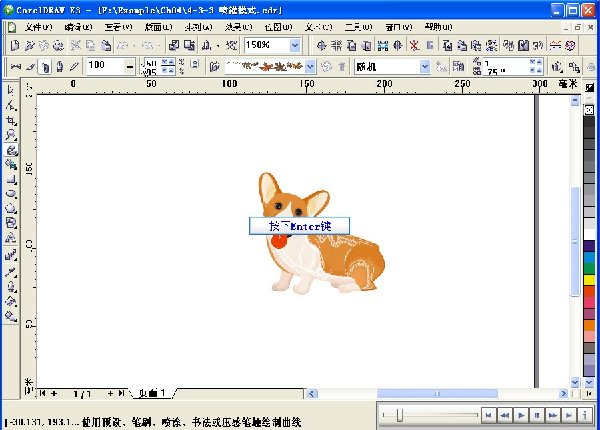The width and height of the screenshot is (600, 430).
Task: Select the Shape tool in toolbox
Action: click(x=11, y=105)
